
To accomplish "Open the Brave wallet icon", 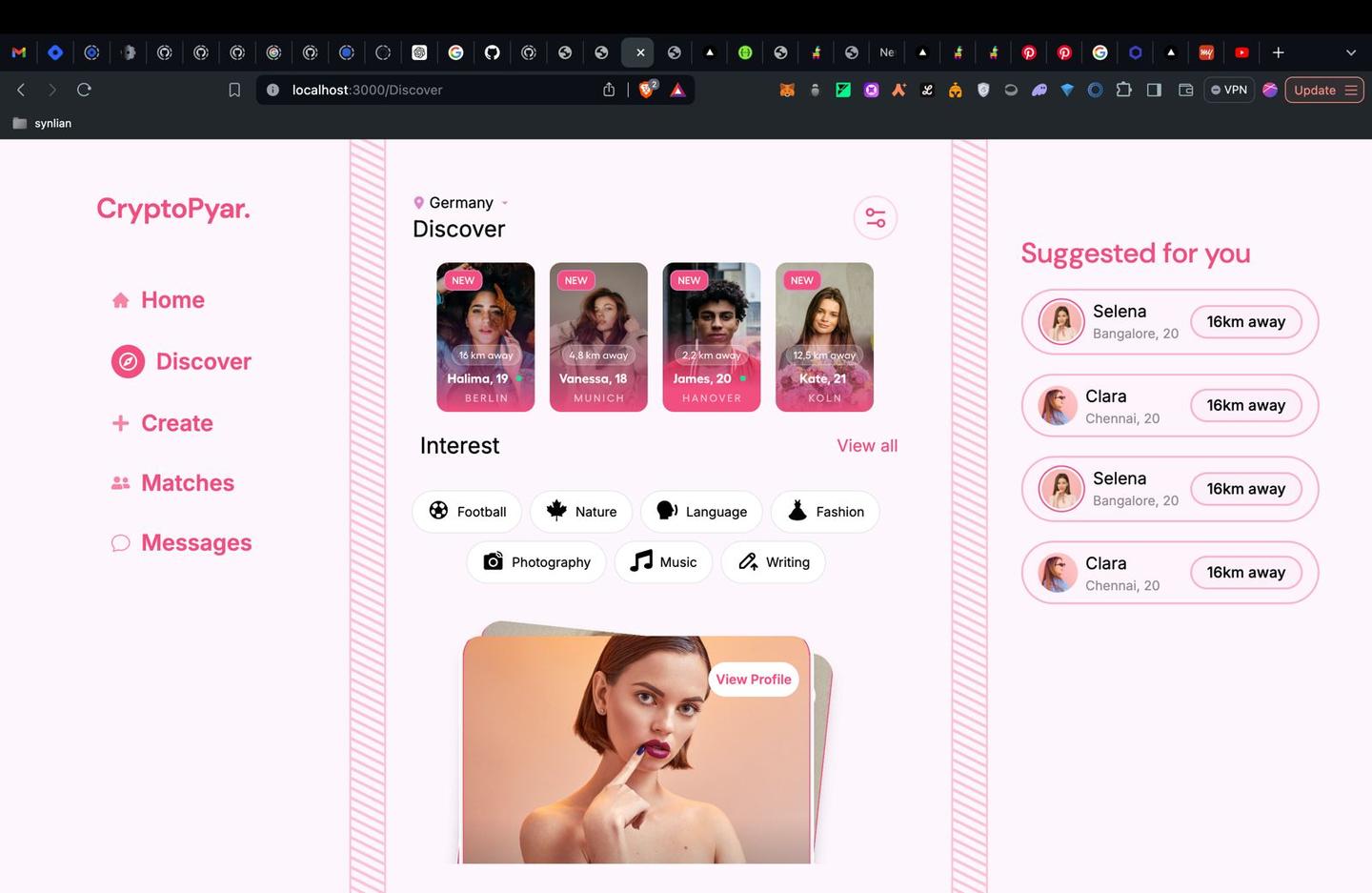I will 1186,90.
